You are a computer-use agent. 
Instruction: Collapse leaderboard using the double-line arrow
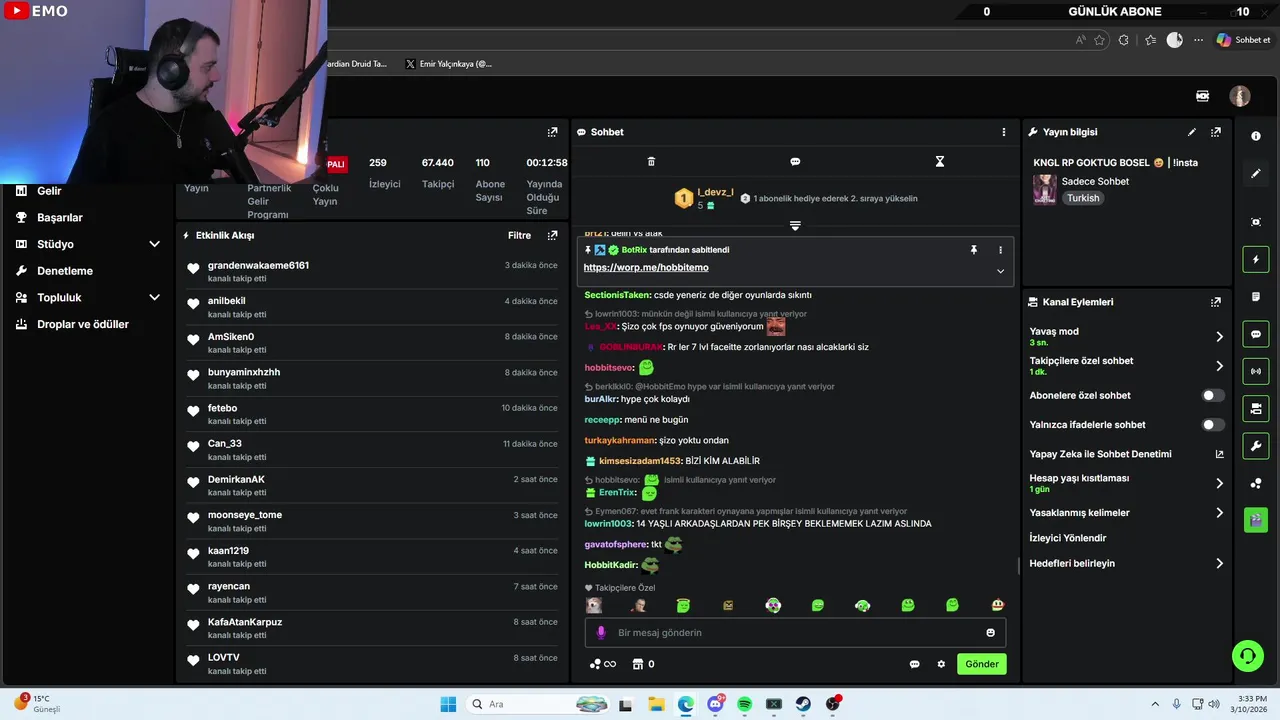[x=795, y=226]
